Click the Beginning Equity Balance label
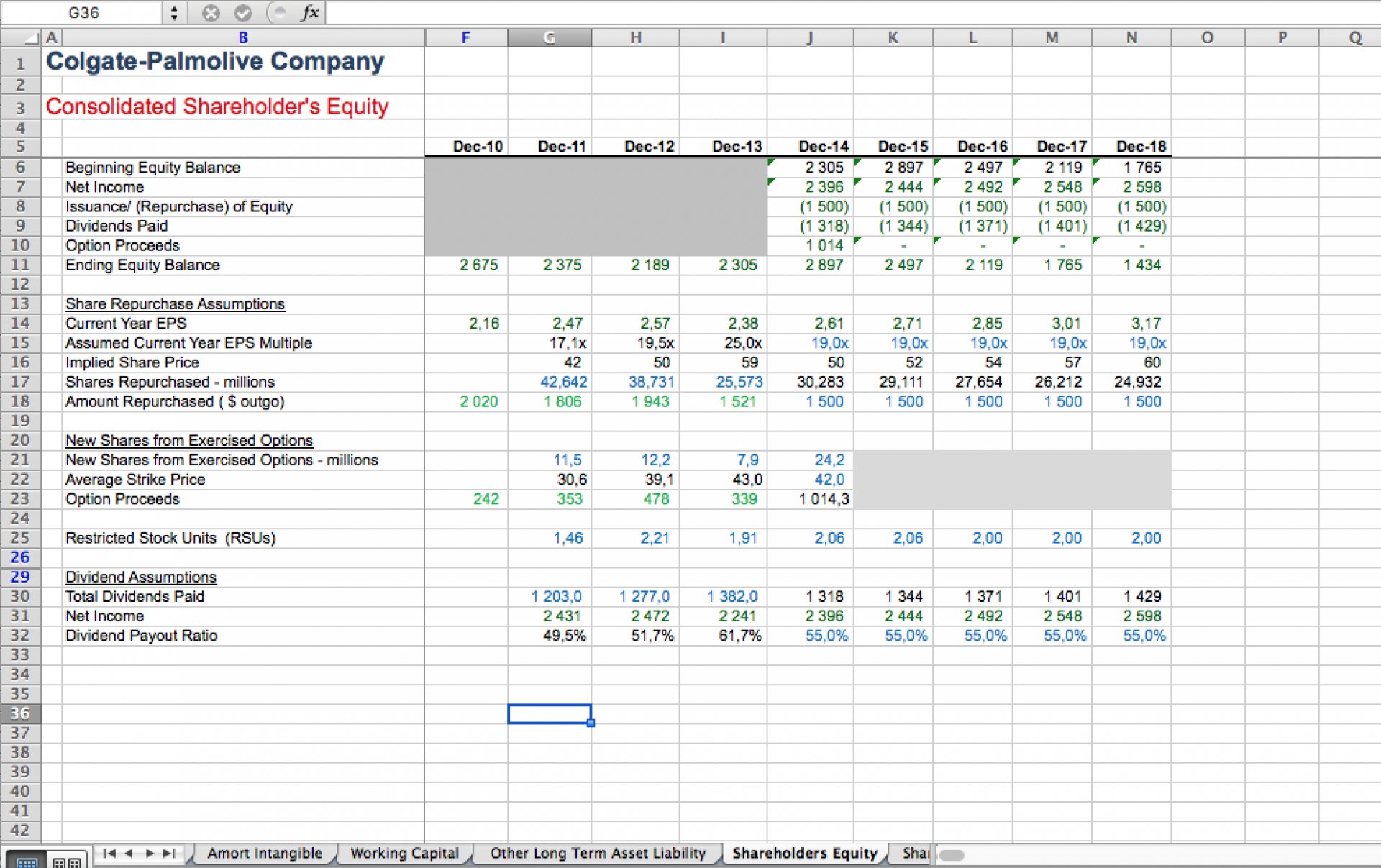 (x=152, y=168)
